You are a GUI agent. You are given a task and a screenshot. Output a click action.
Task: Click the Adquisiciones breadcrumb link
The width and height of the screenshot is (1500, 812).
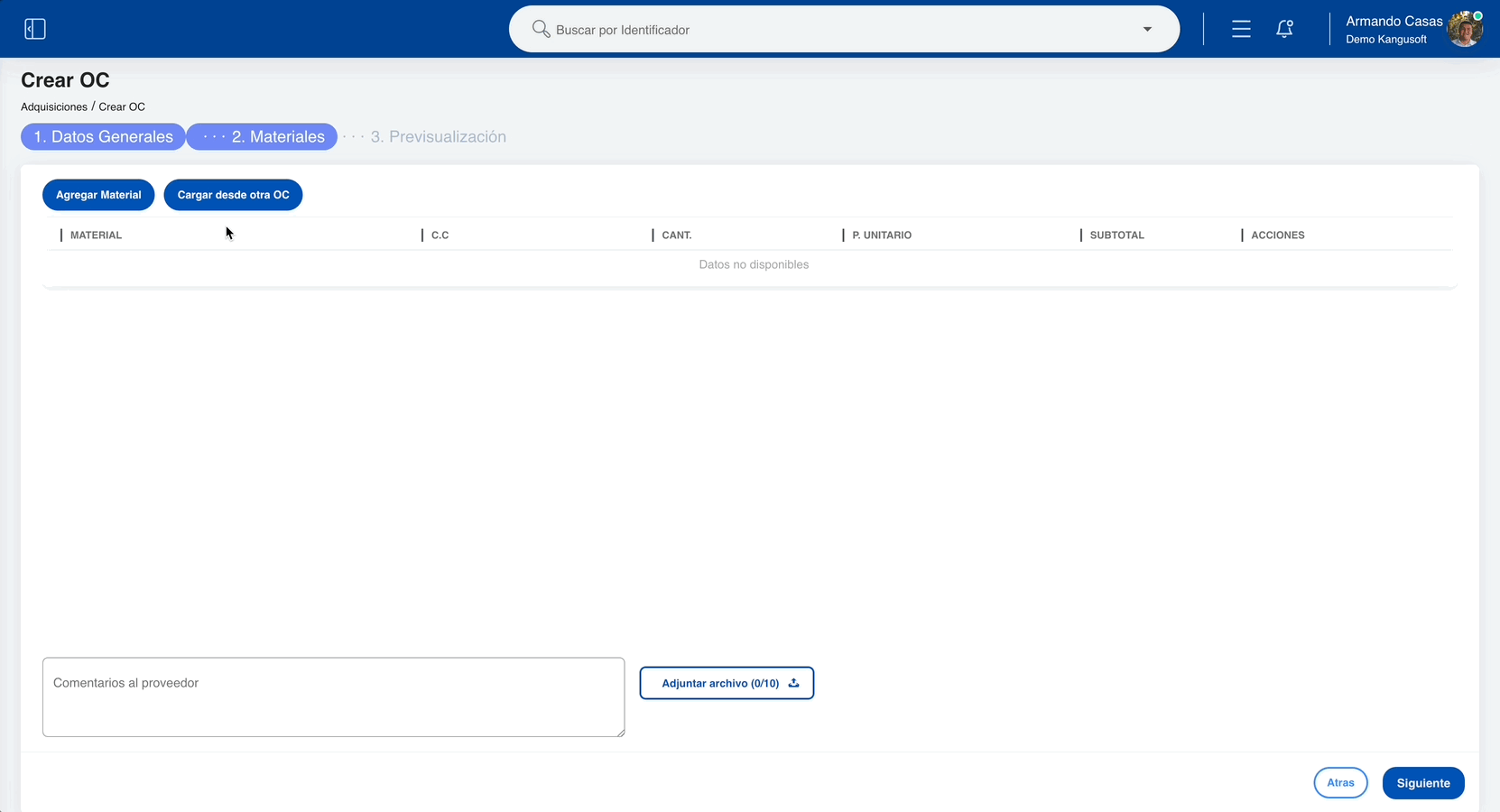tap(54, 106)
